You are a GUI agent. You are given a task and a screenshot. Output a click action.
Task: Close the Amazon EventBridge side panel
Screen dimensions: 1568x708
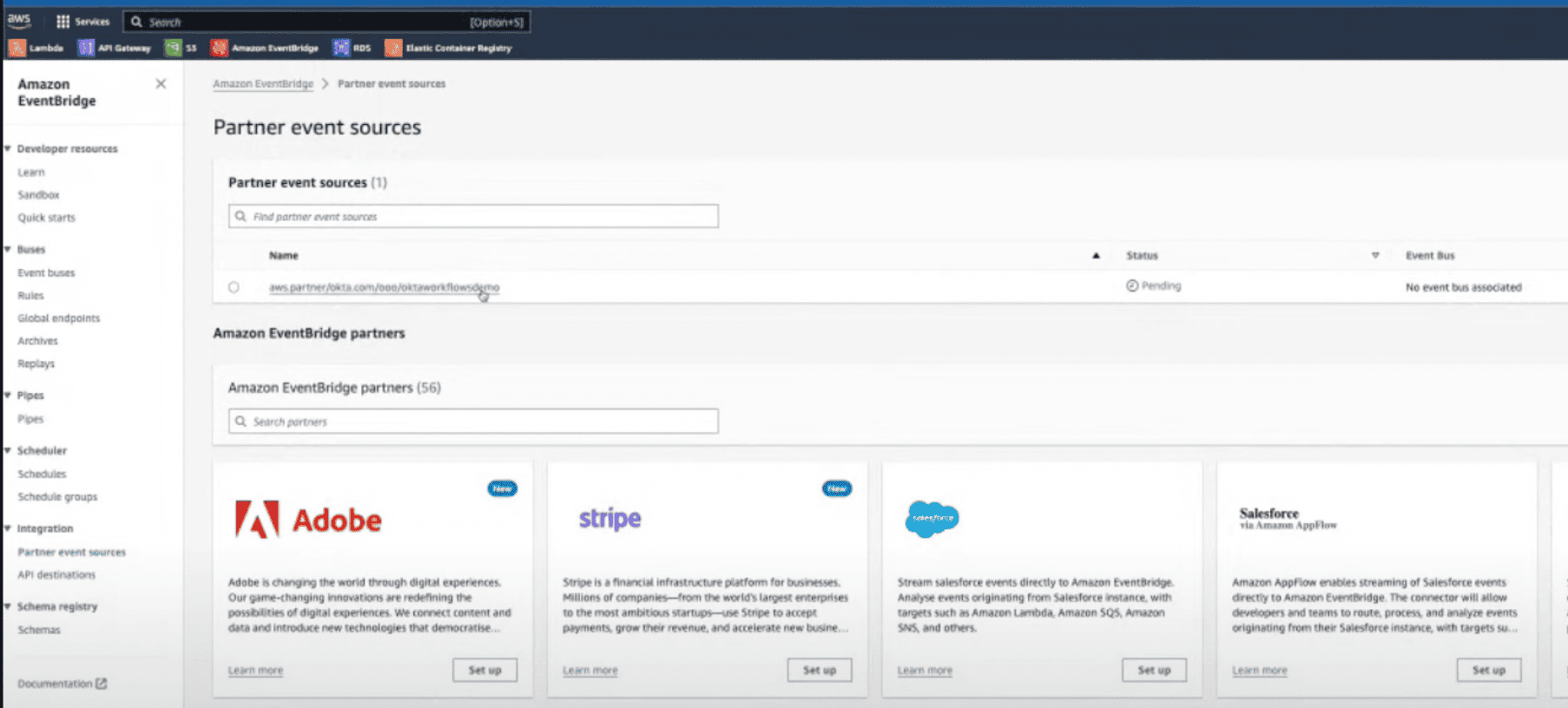pos(161,84)
